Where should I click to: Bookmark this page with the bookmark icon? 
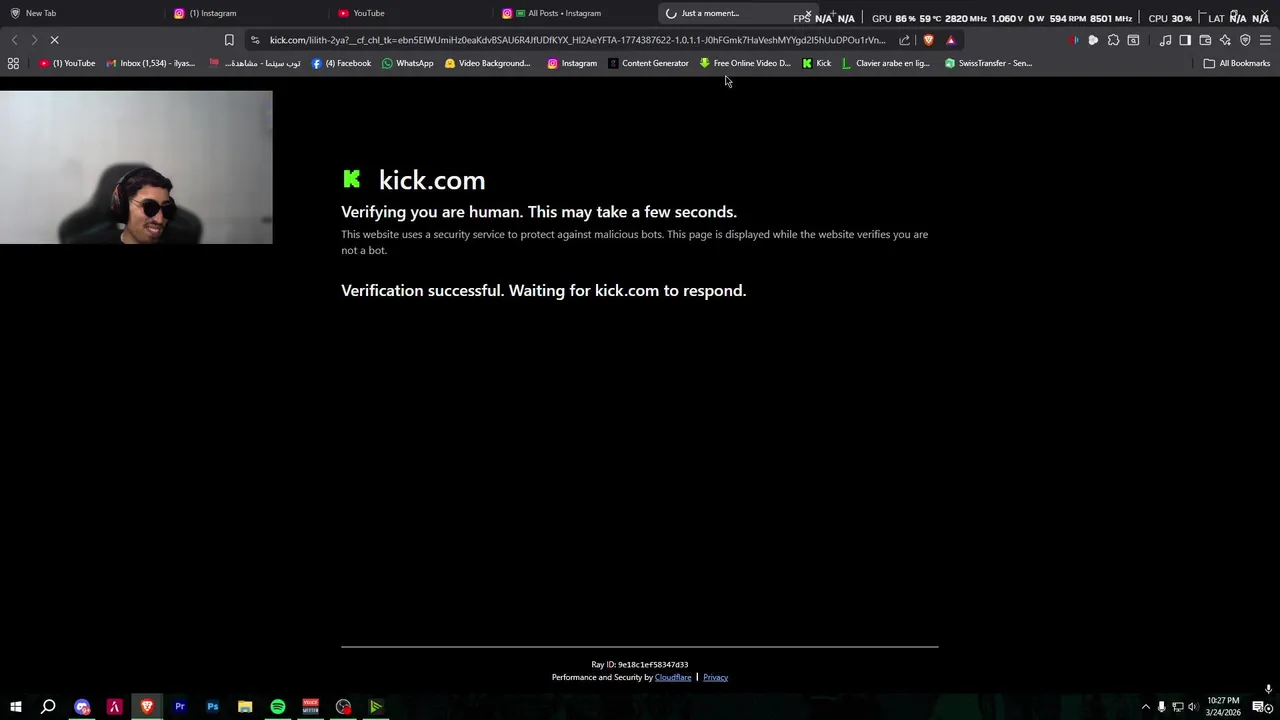coord(229,40)
